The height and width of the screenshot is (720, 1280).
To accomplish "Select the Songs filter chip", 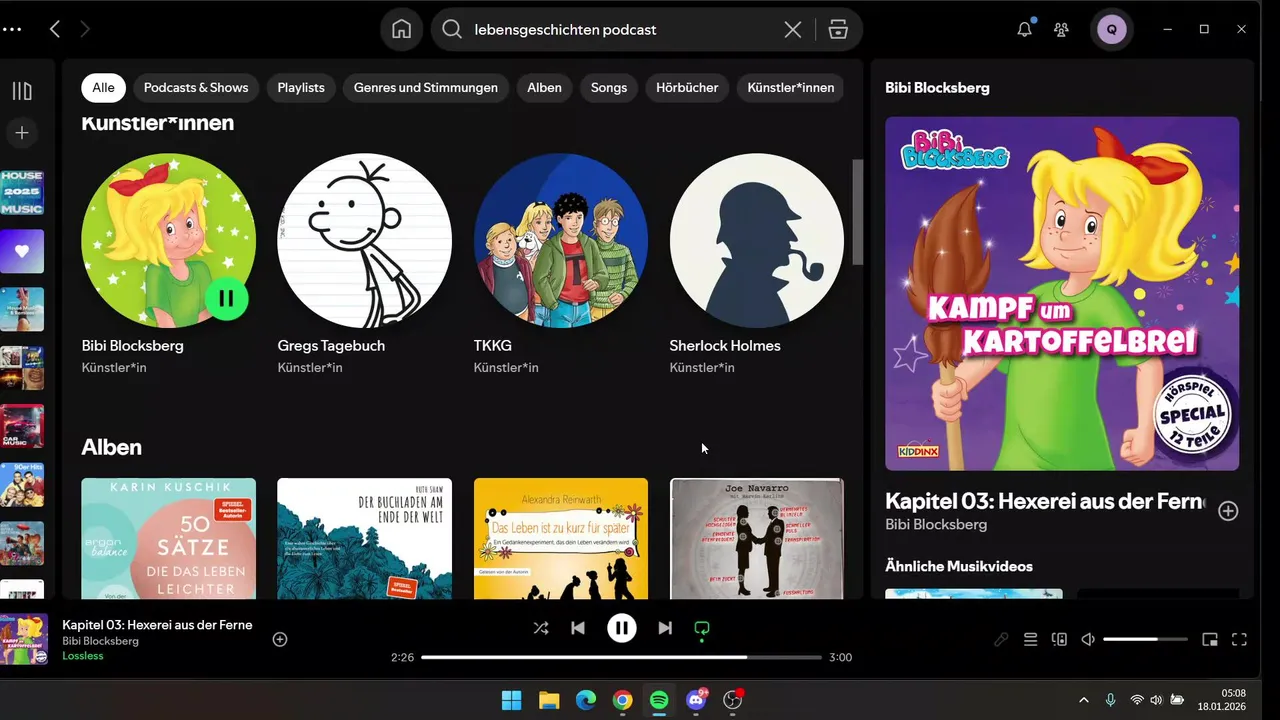I will (609, 87).
